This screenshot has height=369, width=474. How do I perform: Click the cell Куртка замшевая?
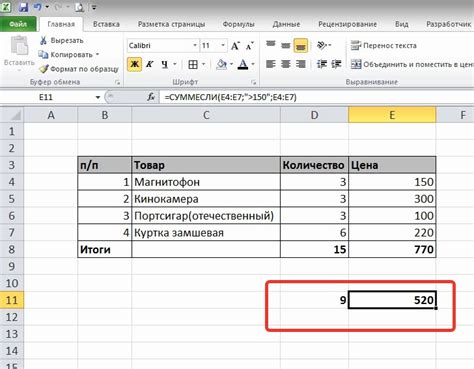point(206,233)
